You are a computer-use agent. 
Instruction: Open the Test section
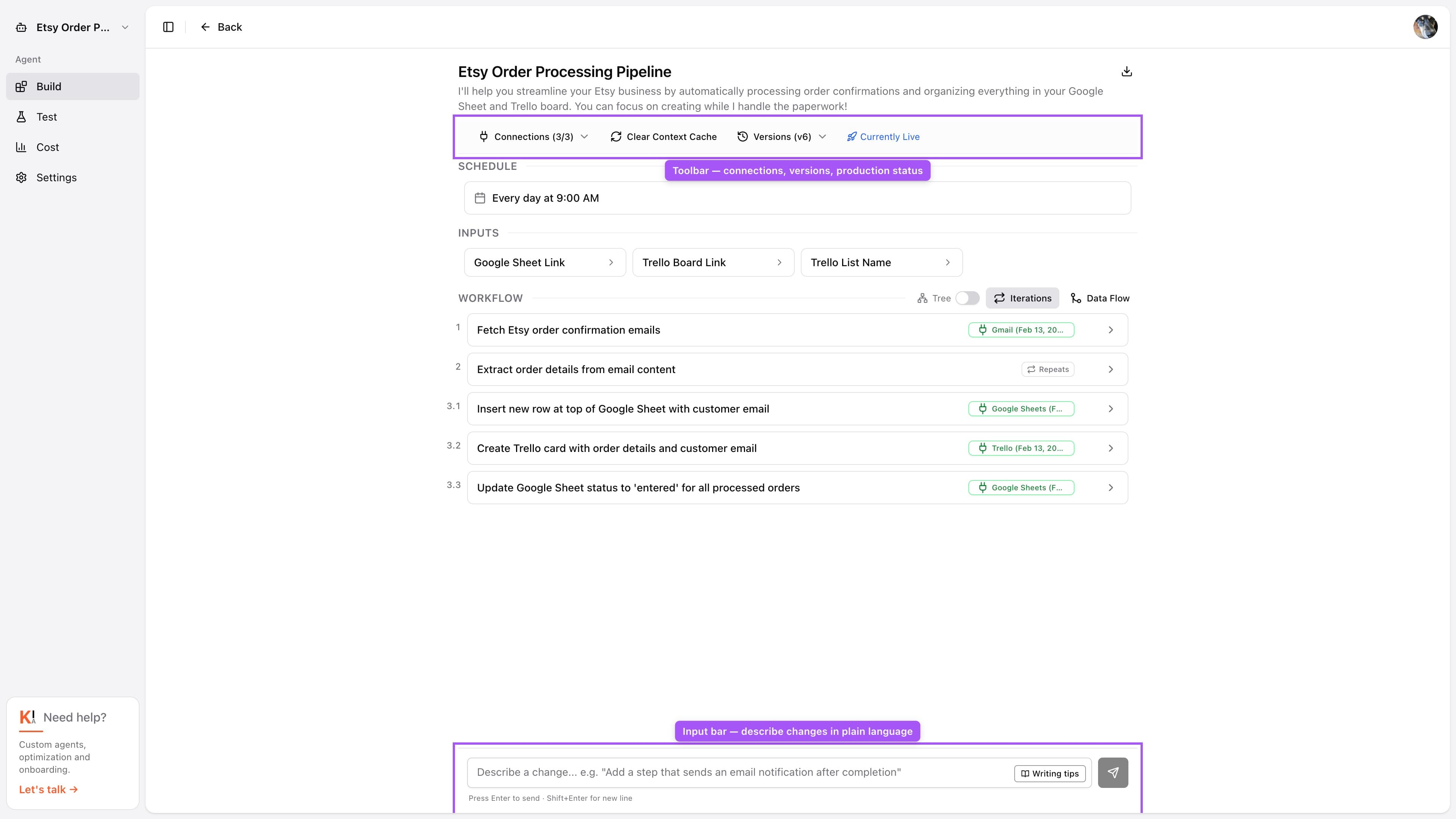coord(46,117)
